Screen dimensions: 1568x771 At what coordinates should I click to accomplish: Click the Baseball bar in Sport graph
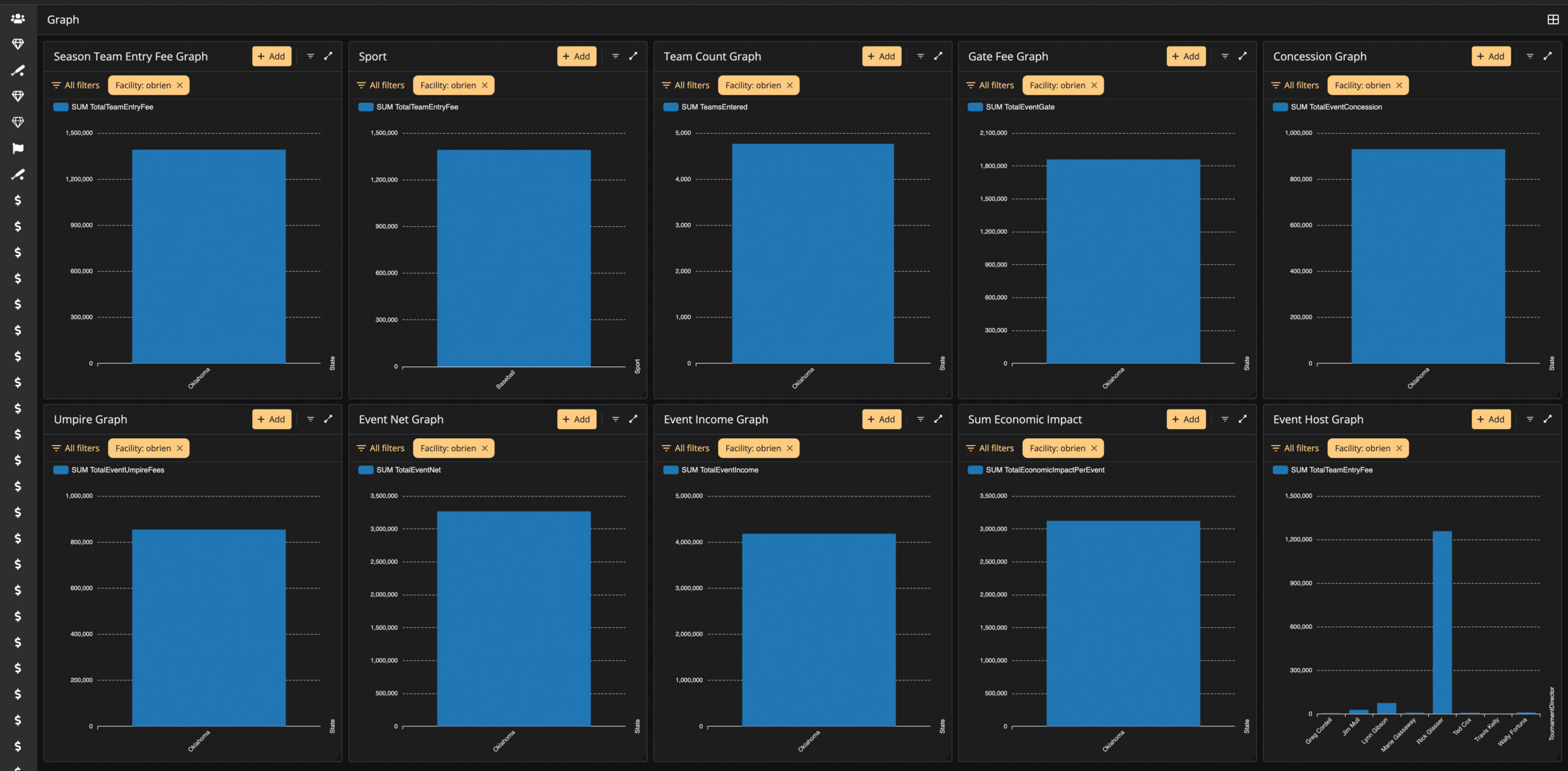click(x=514, y=258)
